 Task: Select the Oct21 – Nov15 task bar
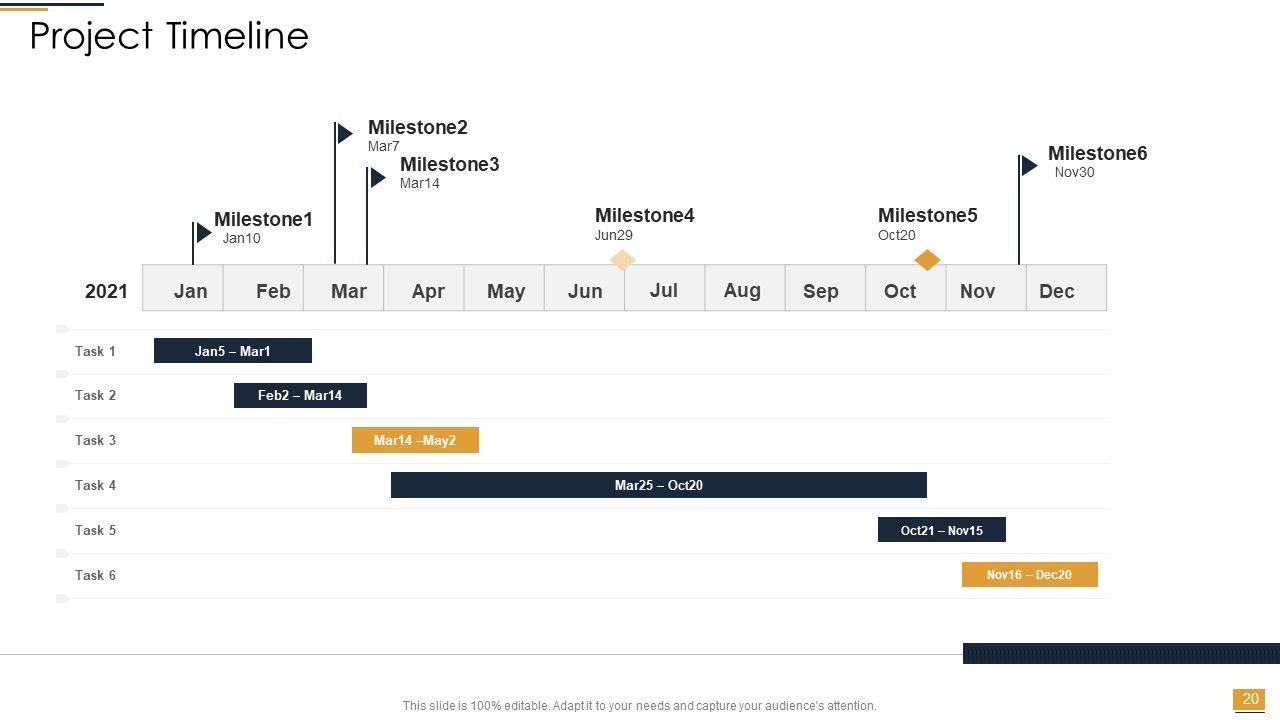click(x=941, y=530)
